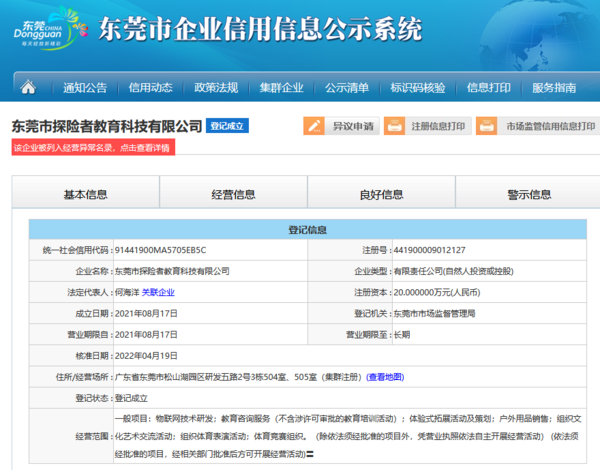Click the 注册资本 label

click(x=373, y=292)
